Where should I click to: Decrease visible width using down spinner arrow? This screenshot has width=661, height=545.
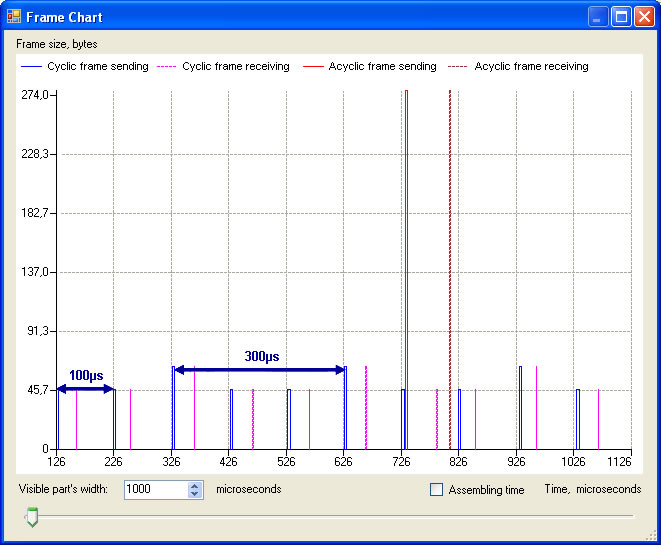click(195, 494)
